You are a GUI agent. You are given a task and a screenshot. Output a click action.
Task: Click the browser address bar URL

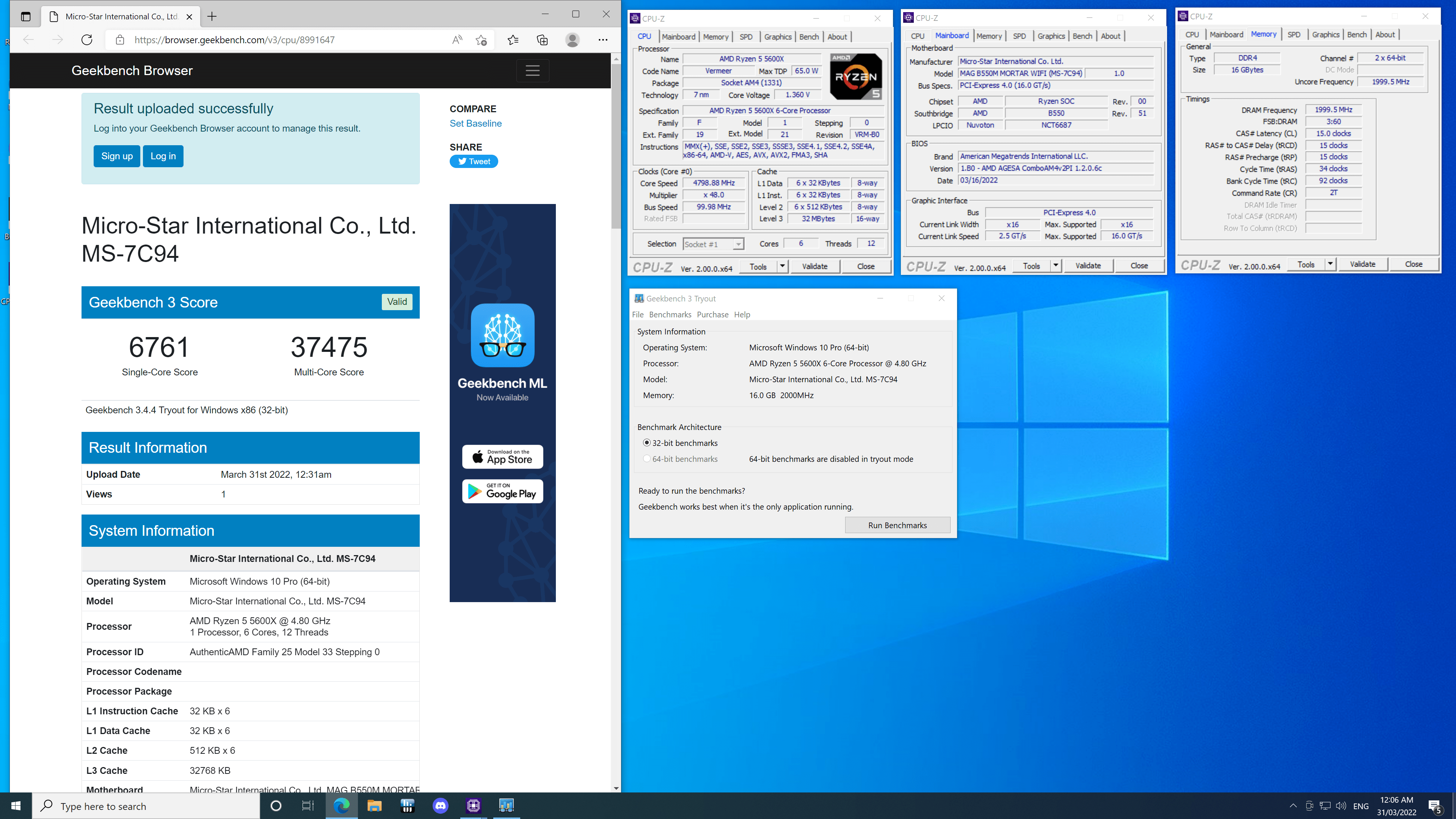pyautogui.click(x=234, y=39)
